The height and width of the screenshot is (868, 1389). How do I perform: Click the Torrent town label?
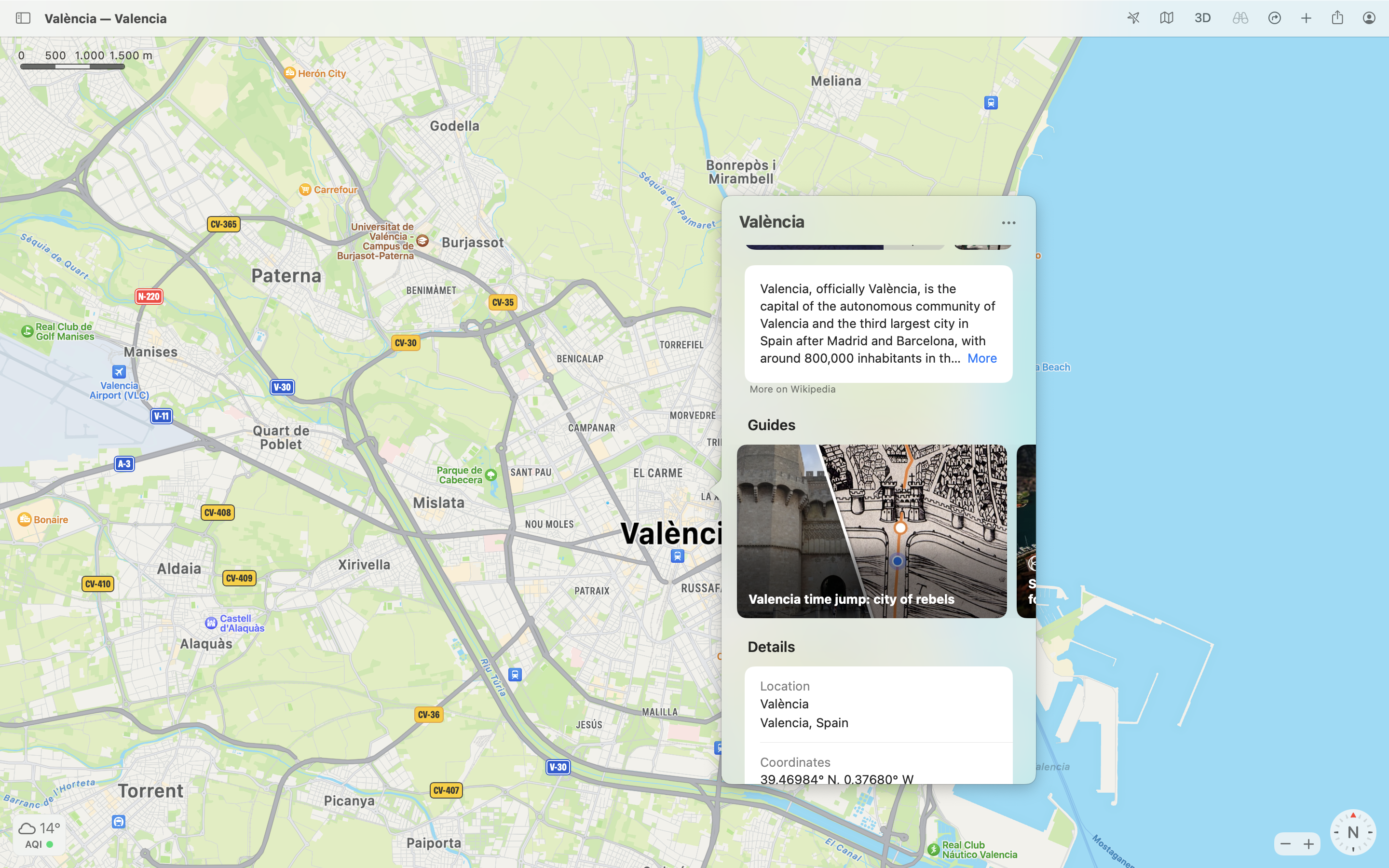(x=151, y=791)
